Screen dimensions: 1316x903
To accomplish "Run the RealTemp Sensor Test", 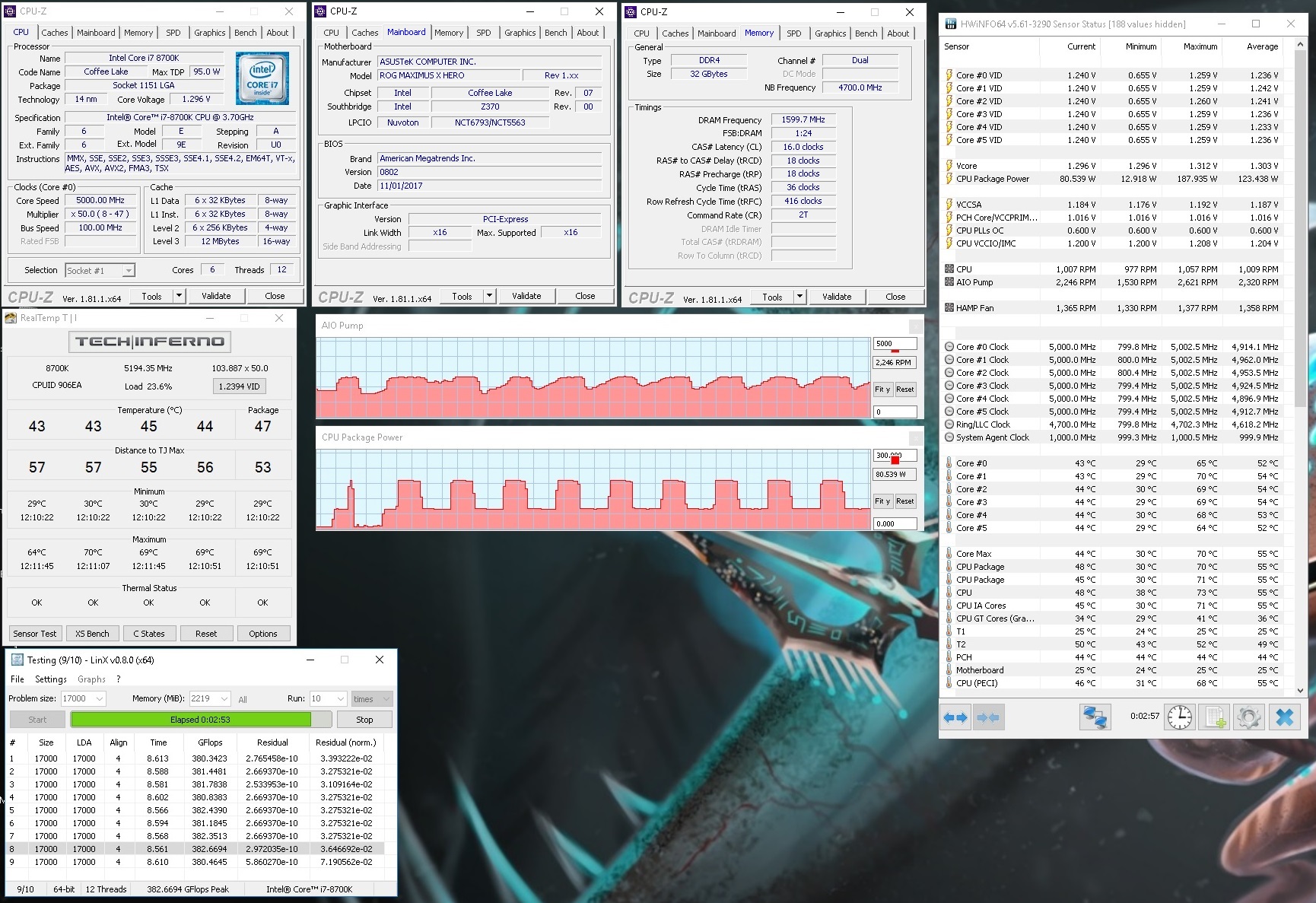I will [x=35, y=634].
